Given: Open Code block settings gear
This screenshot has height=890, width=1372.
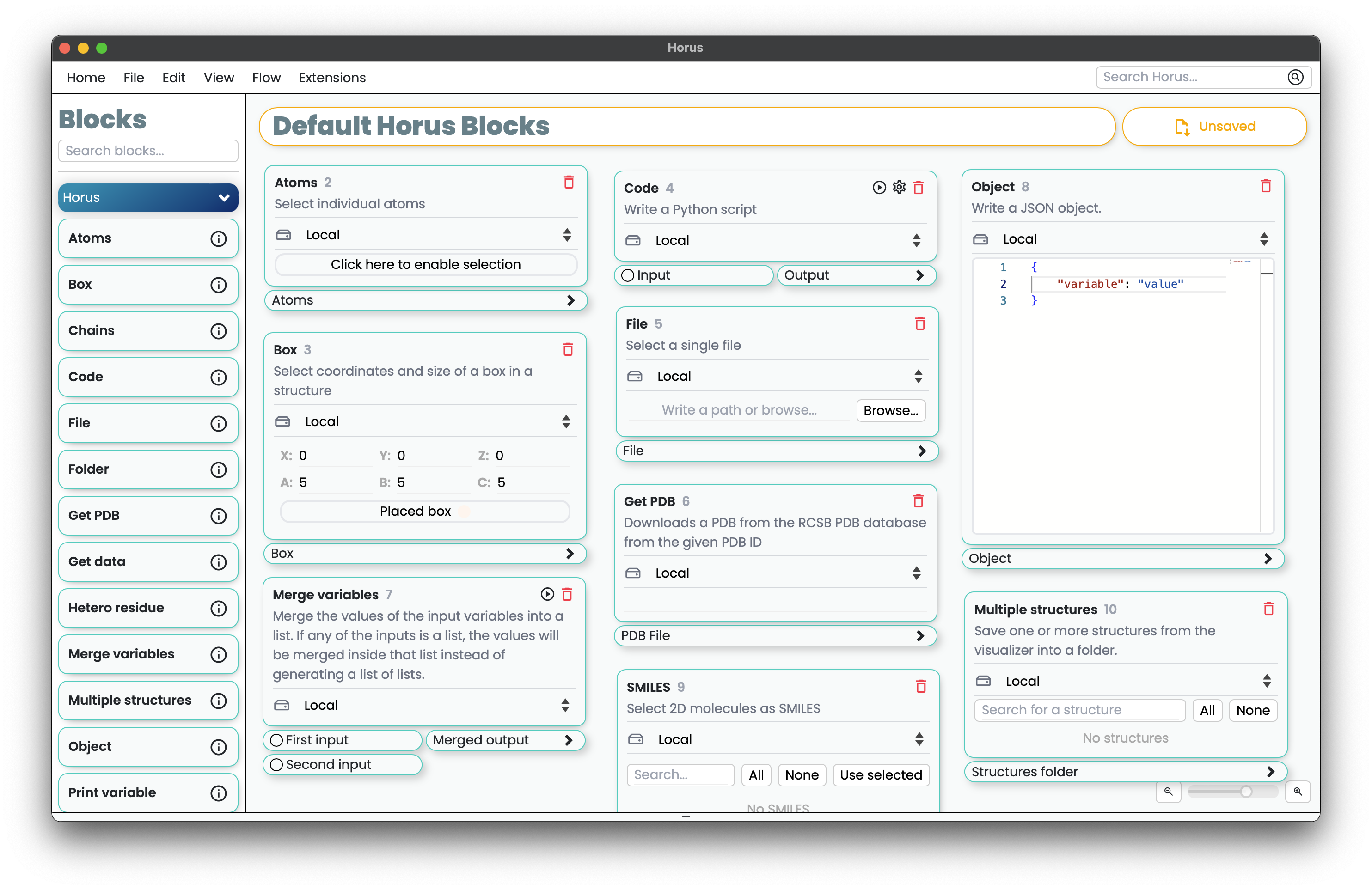Looking at the screenshot, I should (x=899, y=187).
